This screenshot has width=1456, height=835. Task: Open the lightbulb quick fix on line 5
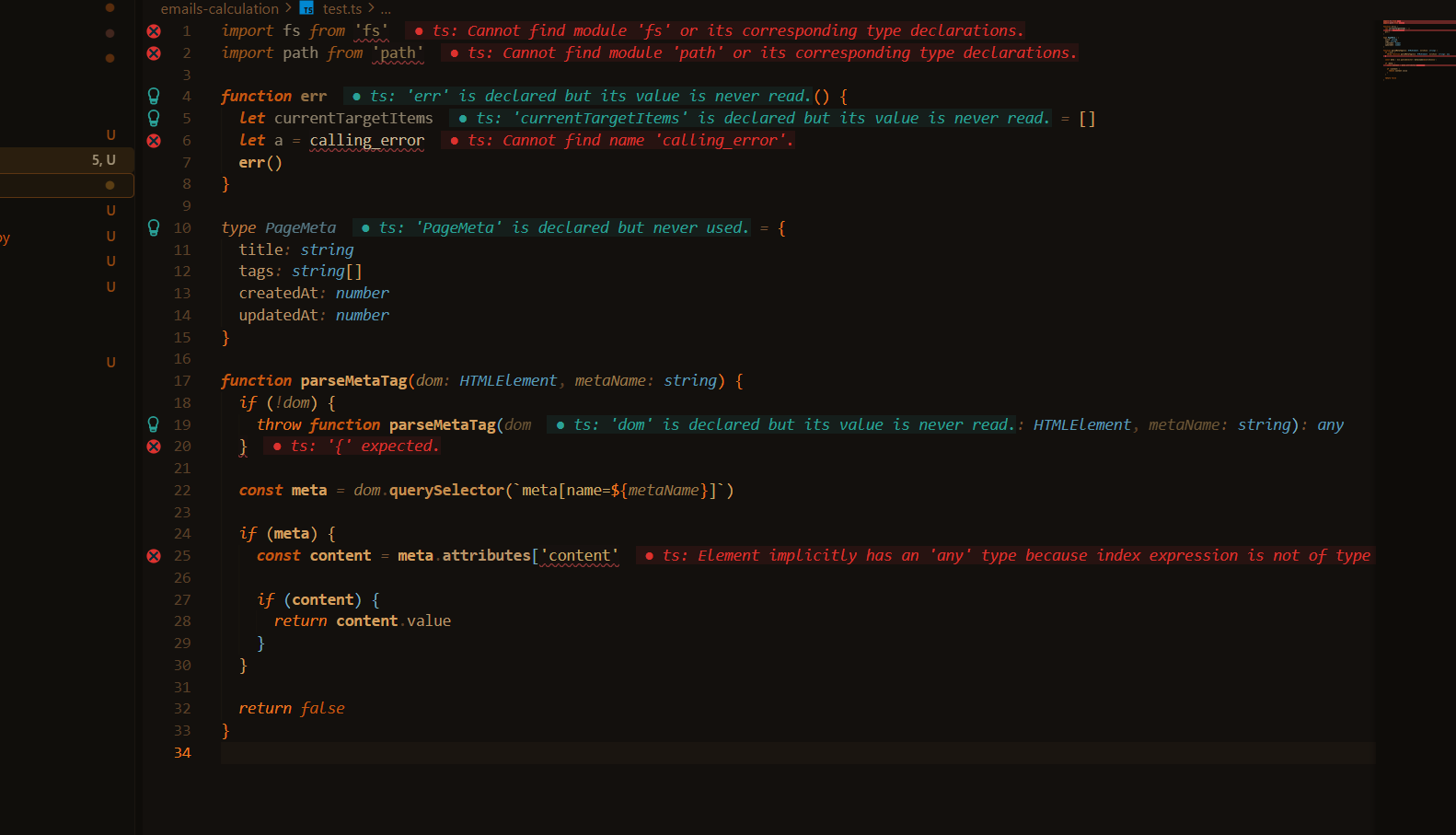coord(154,118)
